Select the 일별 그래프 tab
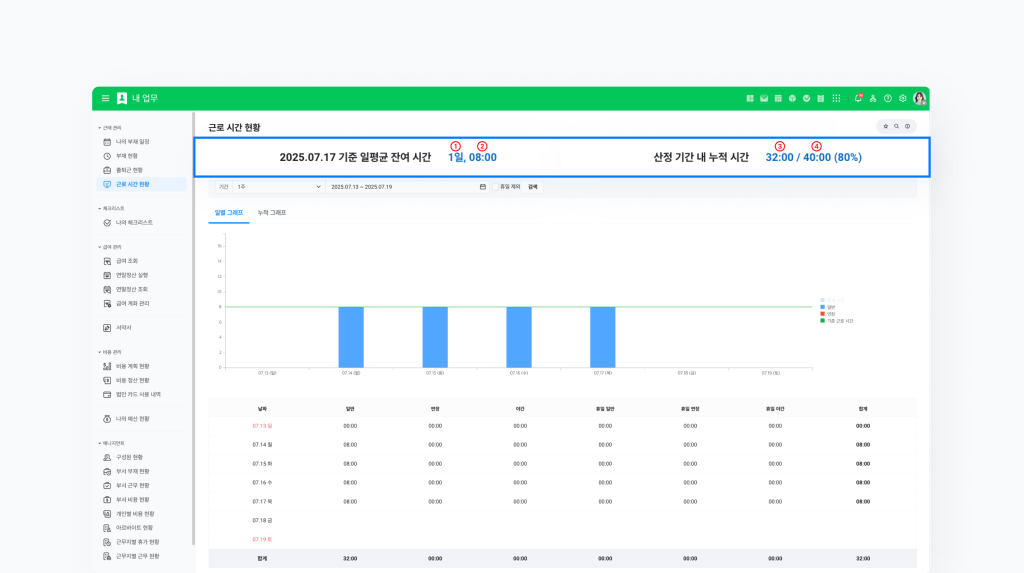 click(229, 213)
